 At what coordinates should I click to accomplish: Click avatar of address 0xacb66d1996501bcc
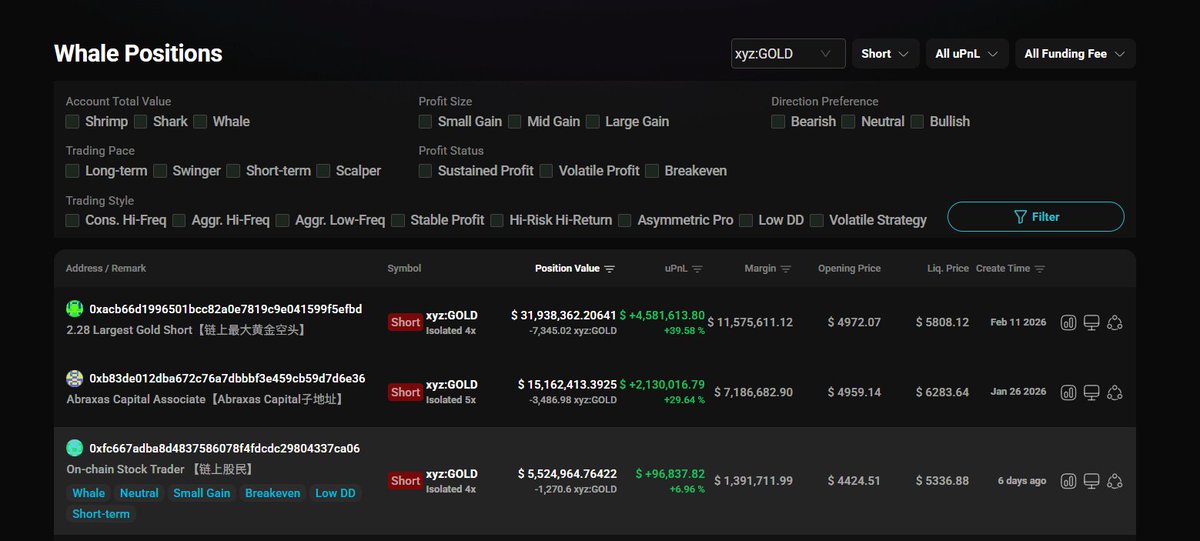tap(74, 309)
